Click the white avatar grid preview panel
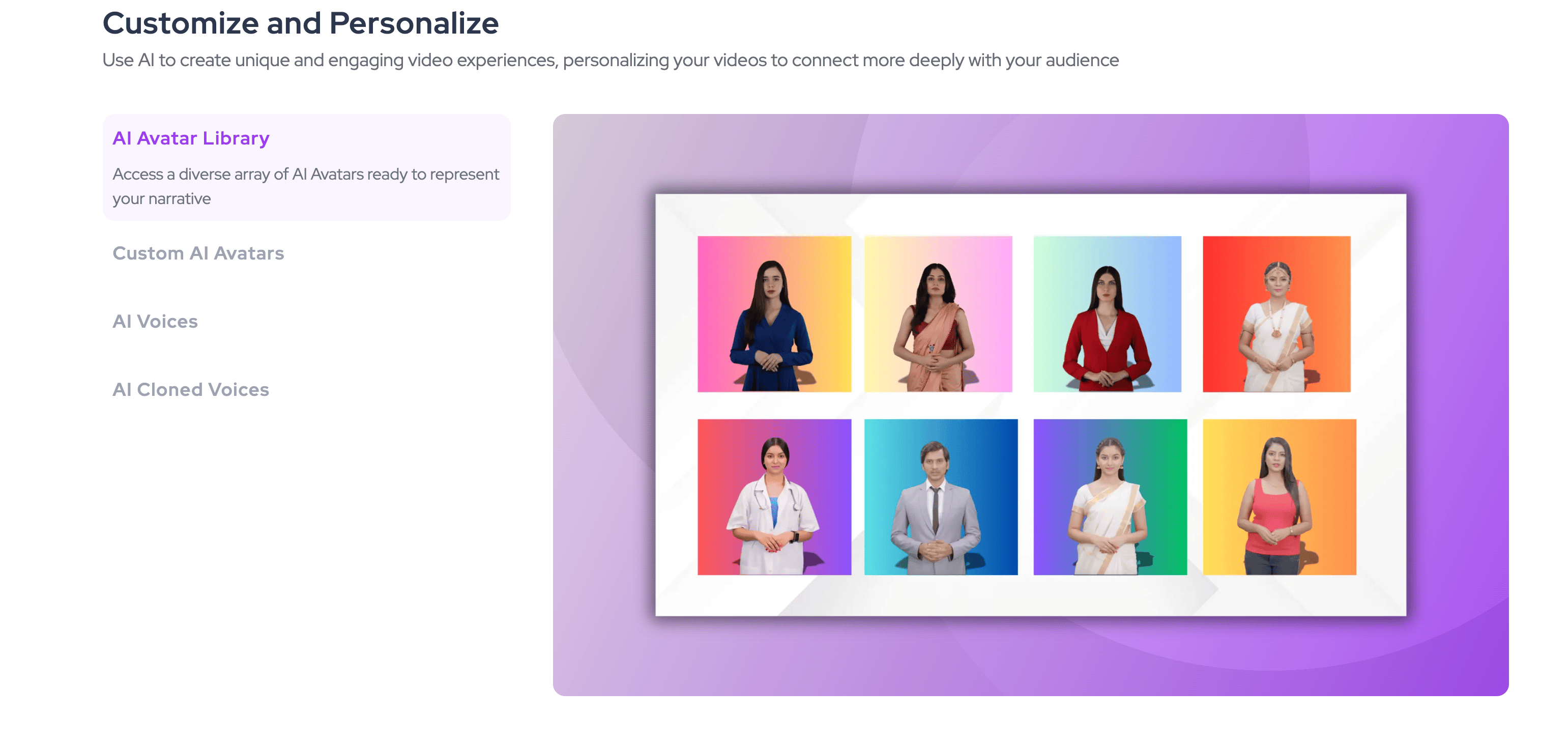 tap(1031, 405)
